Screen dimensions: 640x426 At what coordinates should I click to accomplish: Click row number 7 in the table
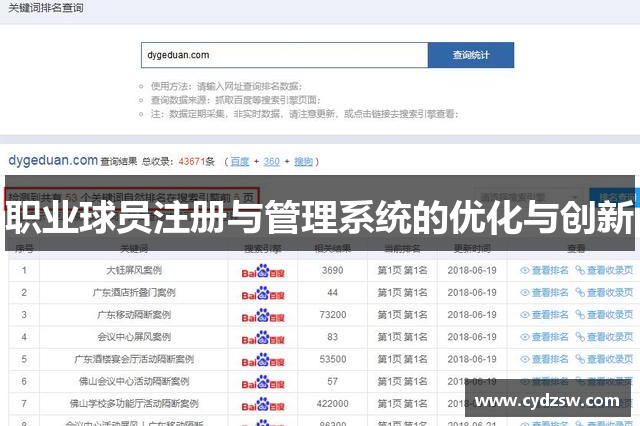pyautogui.click(x=24, y=404)
